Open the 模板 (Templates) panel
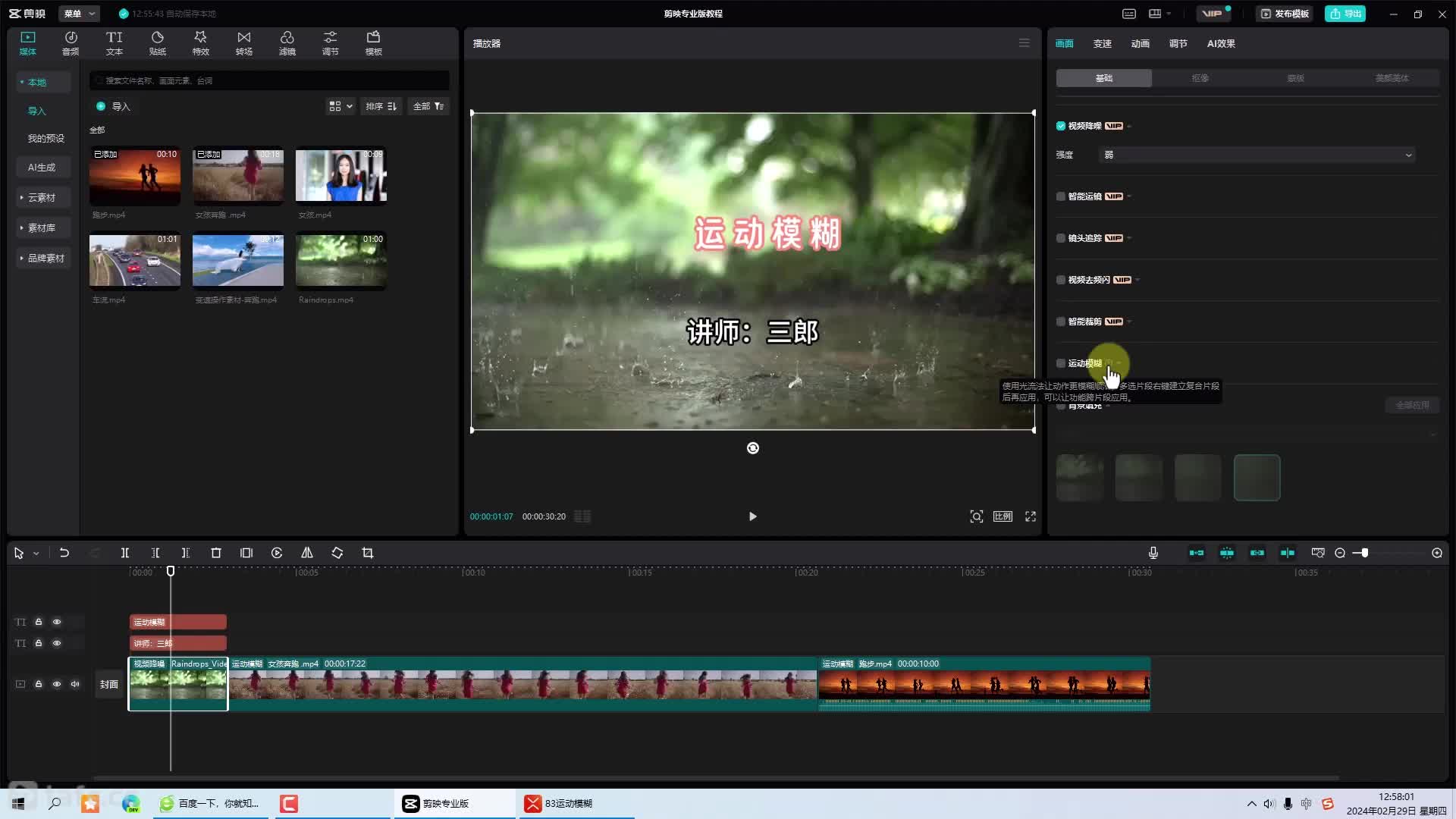Screen dimensions: 1456x819 tap(373, 43)
